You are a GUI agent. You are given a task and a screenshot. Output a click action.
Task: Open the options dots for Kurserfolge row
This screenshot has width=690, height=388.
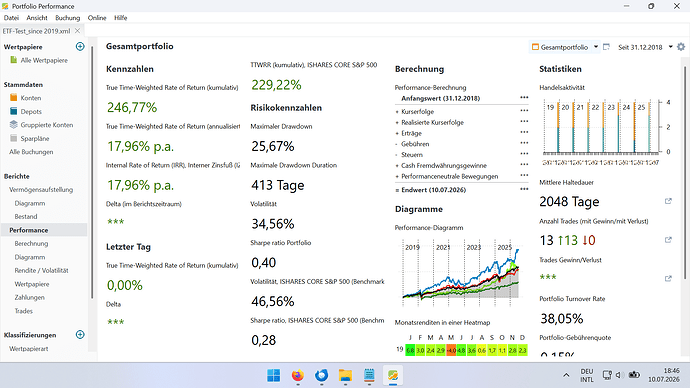524,111
